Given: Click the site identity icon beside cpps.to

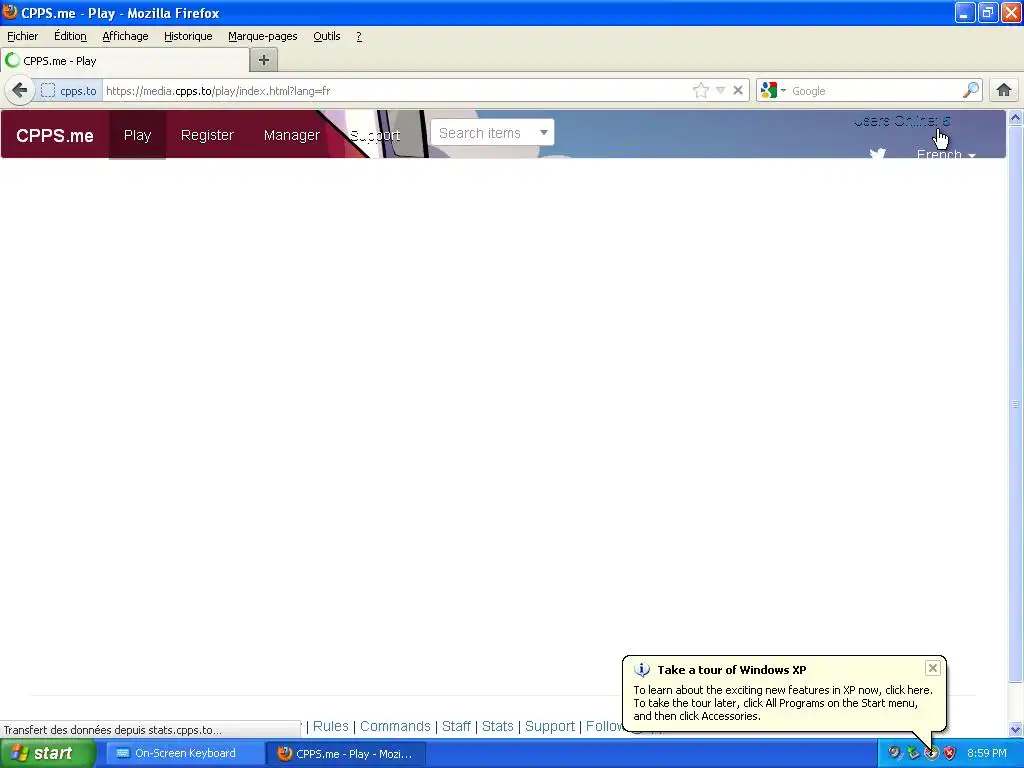Looking at the screenshot, I should (x=48, y=91).
